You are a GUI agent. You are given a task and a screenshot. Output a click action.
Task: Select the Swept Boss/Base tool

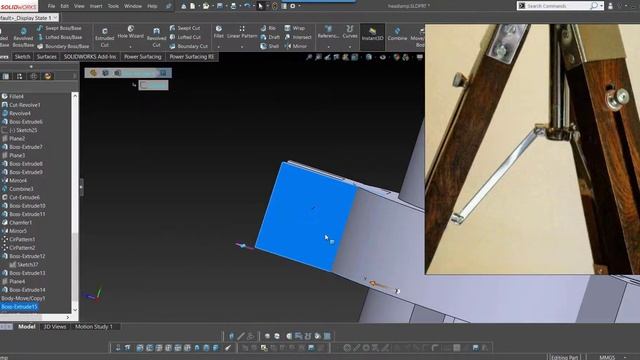(59, 28)
